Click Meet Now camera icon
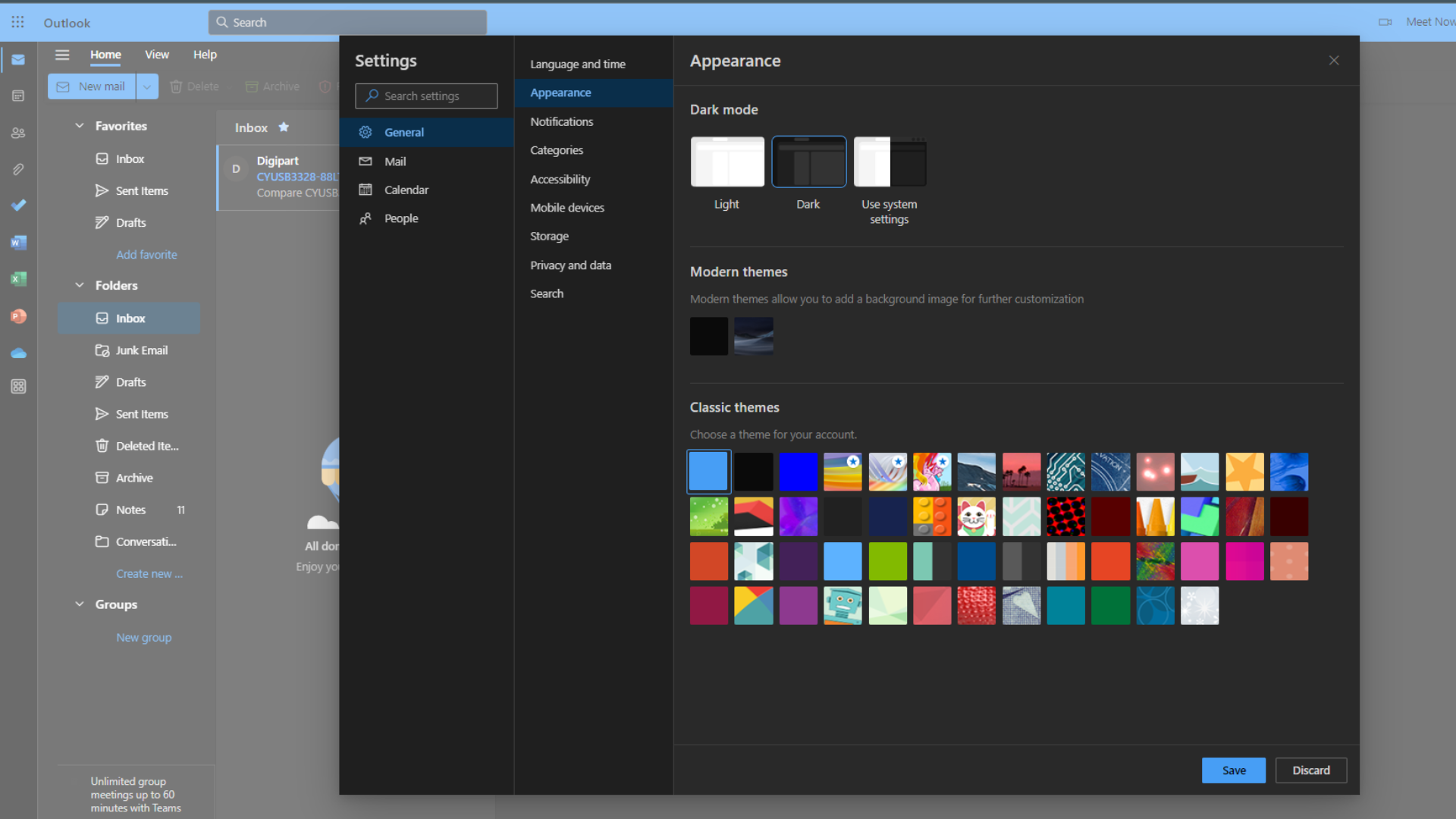The height and width of the screenshot is (819, 1456). click(1385, 22)
